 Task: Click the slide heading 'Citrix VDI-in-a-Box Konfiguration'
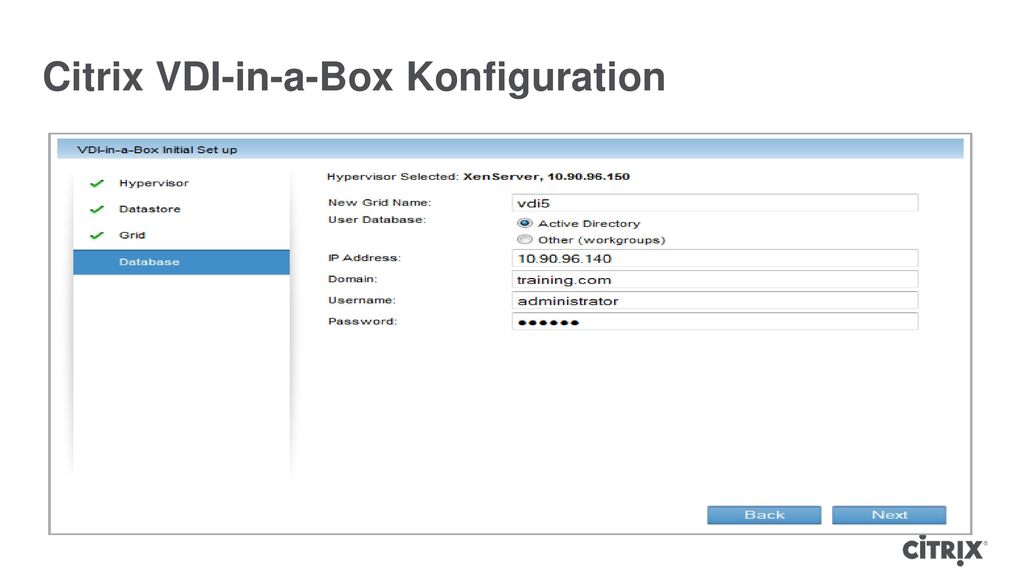click(x=354, y=77)
